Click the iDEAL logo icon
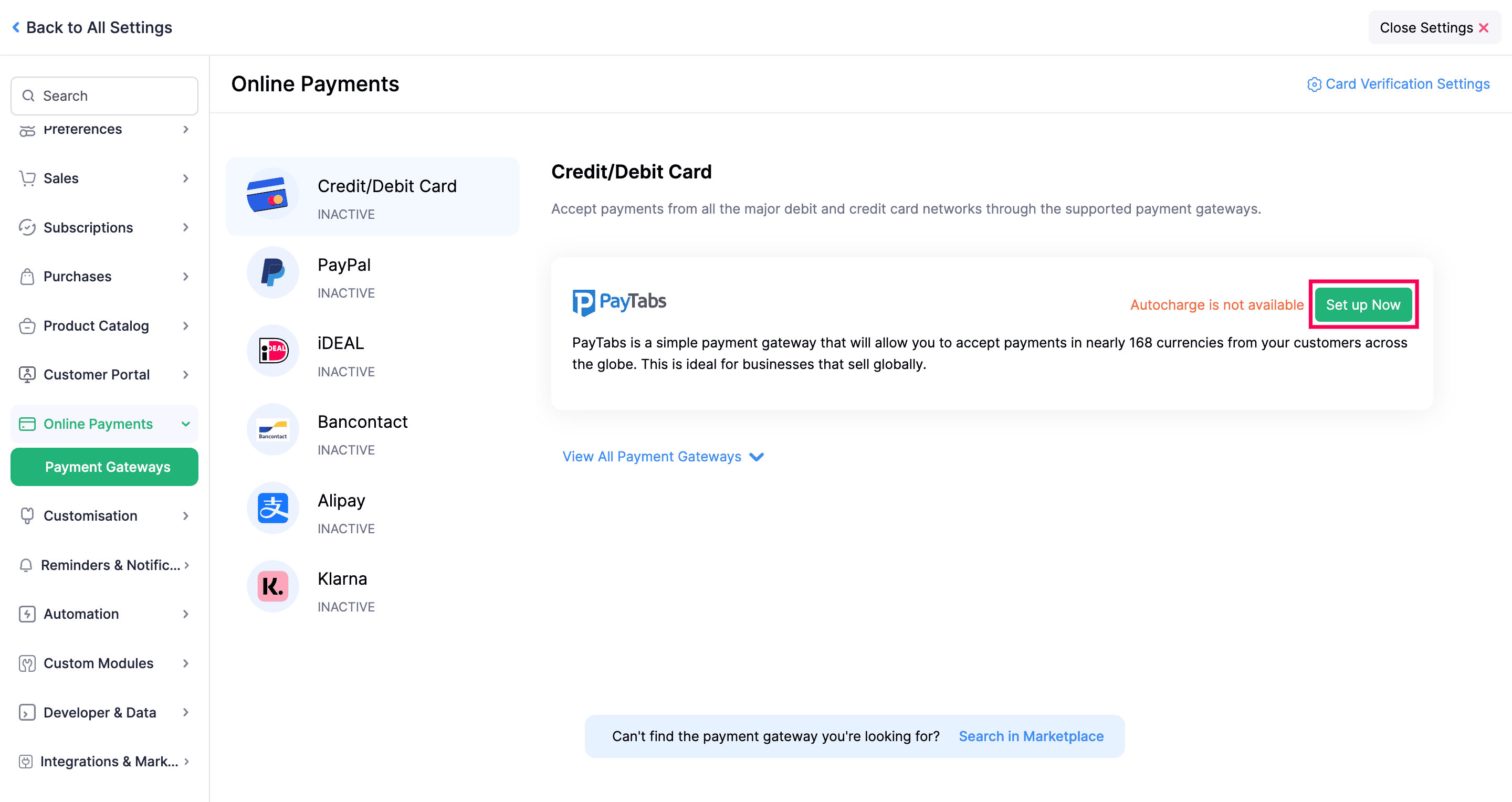The width and height of the screenshot is (1512, 802). pyautogui.click(x=273, y=351)
